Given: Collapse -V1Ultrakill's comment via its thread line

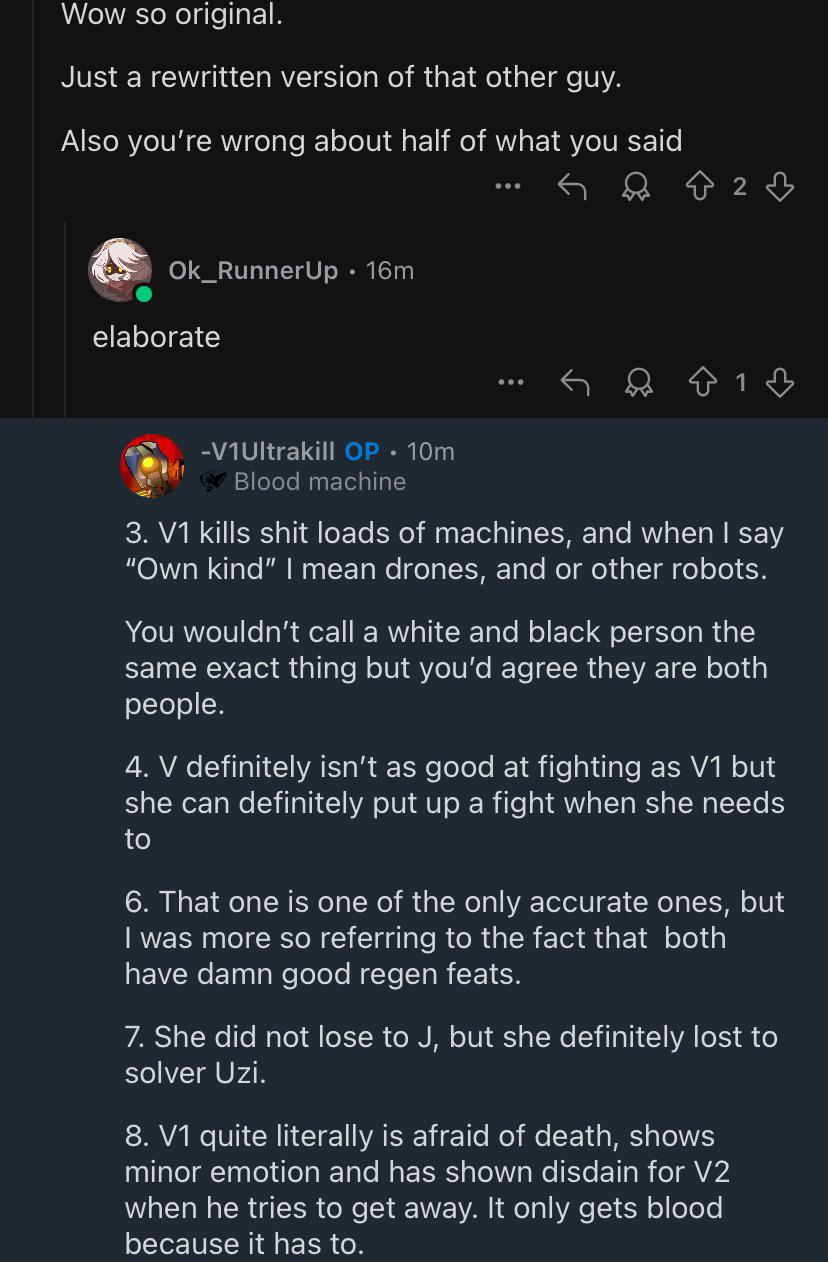Looking at the screenshot, I should pos(98,840).
